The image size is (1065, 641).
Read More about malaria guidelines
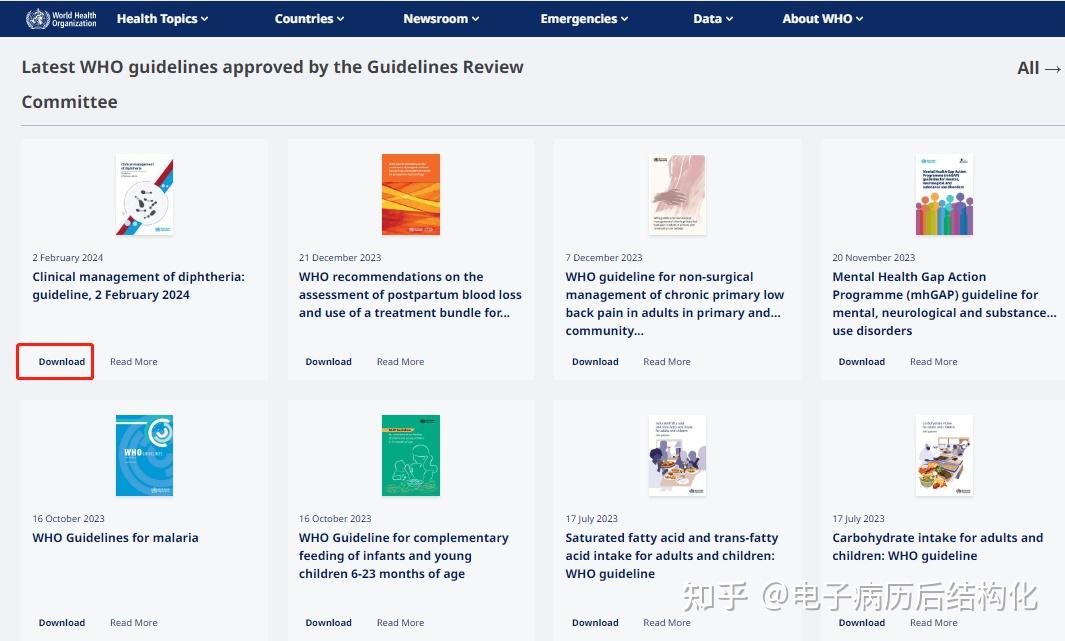point(134,623)
